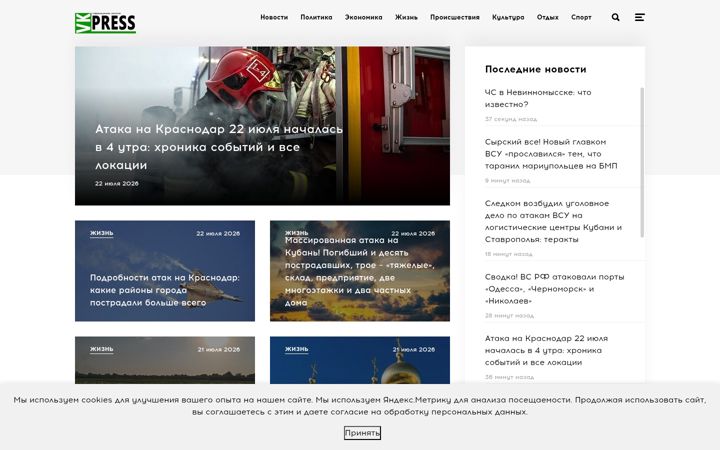Open the Культура menu item
This screenshot has width=720, height=450.
coord(508,17)
